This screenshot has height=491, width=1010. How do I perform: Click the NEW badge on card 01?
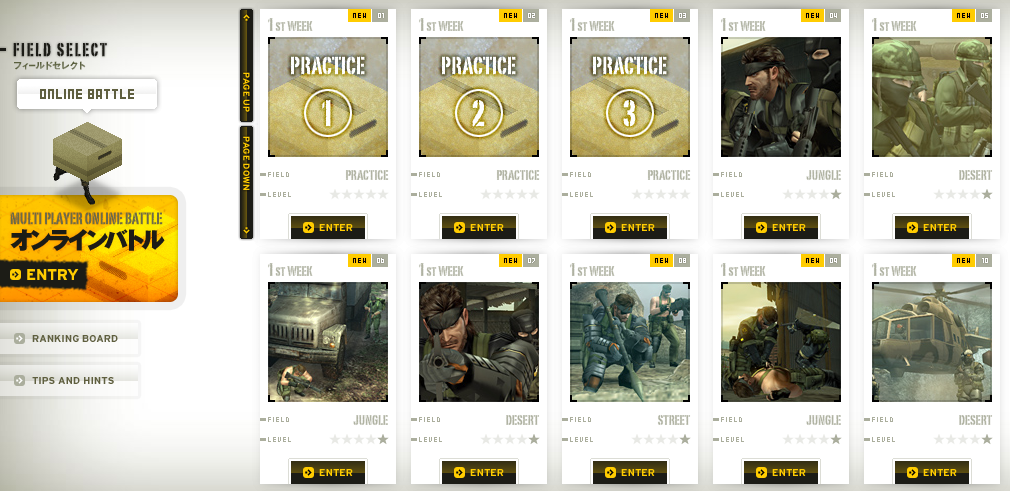pyautogui.click(x=359, y=15)
